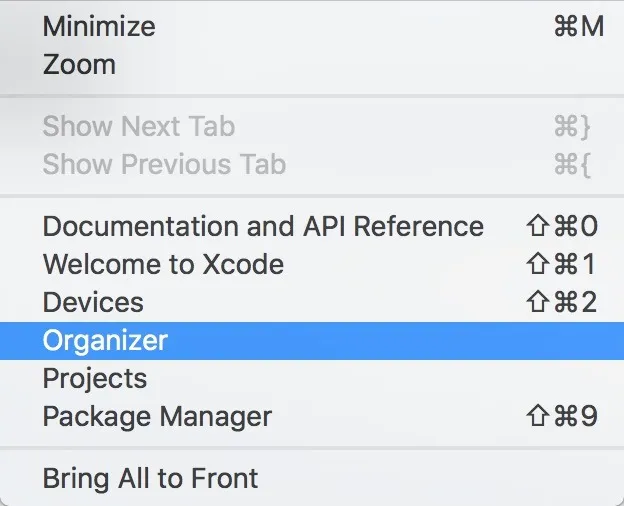Image resolution: width=624 pixels, height=506 pixels.
Task: Open the Welcome to Xcode window
Action: click(x=163, y=265)
